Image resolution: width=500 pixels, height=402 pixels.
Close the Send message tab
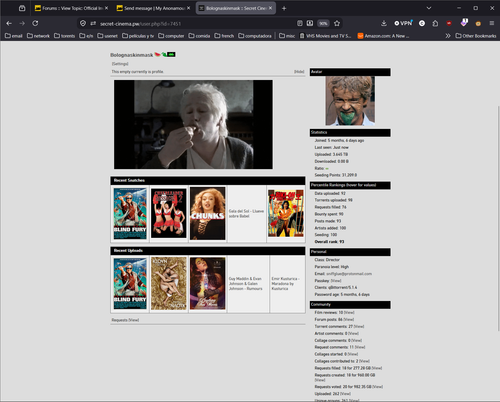click(x=188, y=8)
